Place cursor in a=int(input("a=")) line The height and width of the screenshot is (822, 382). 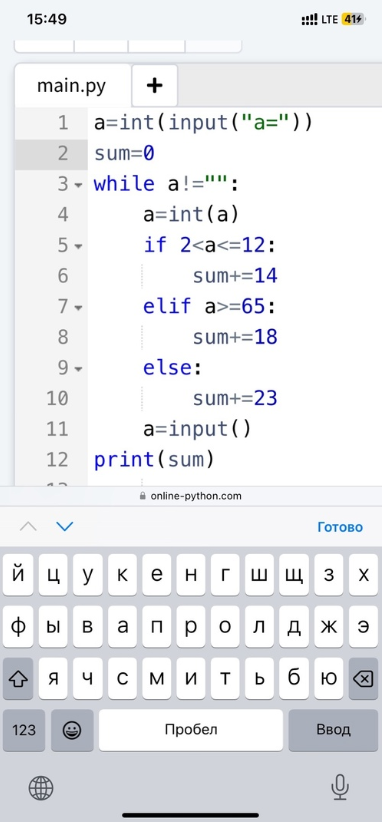[x=203, y=123]
